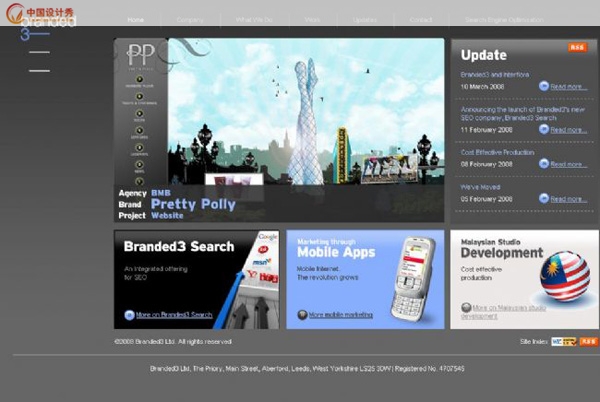Click the sixth round bullet under PP logo
The height and width of the screenshot is (402, 600).
139,164
